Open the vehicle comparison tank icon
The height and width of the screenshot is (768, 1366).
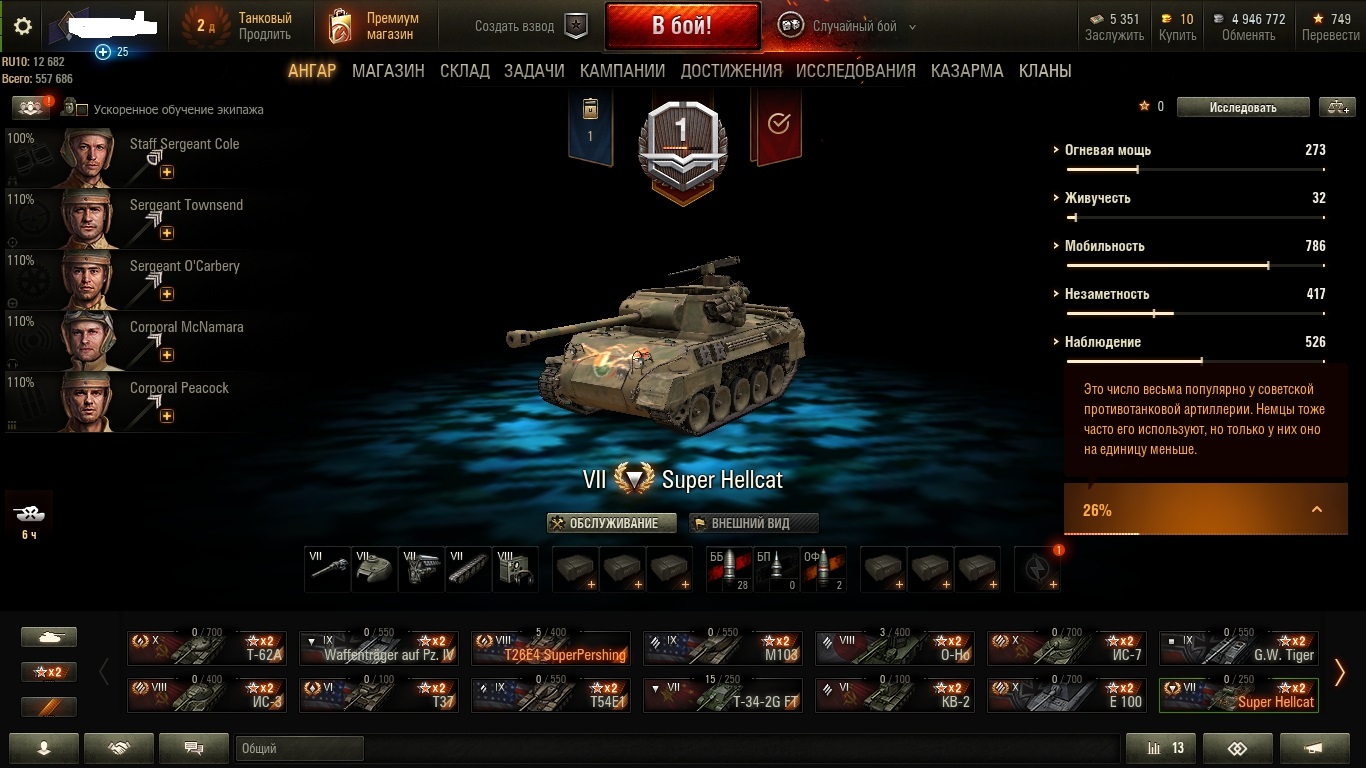pyautogui.click(x=1337, y=107)
